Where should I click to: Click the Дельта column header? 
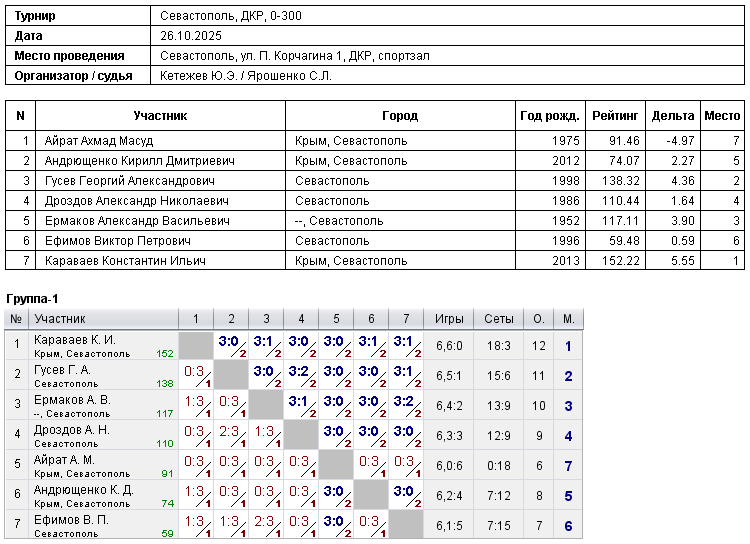[672, 116]
